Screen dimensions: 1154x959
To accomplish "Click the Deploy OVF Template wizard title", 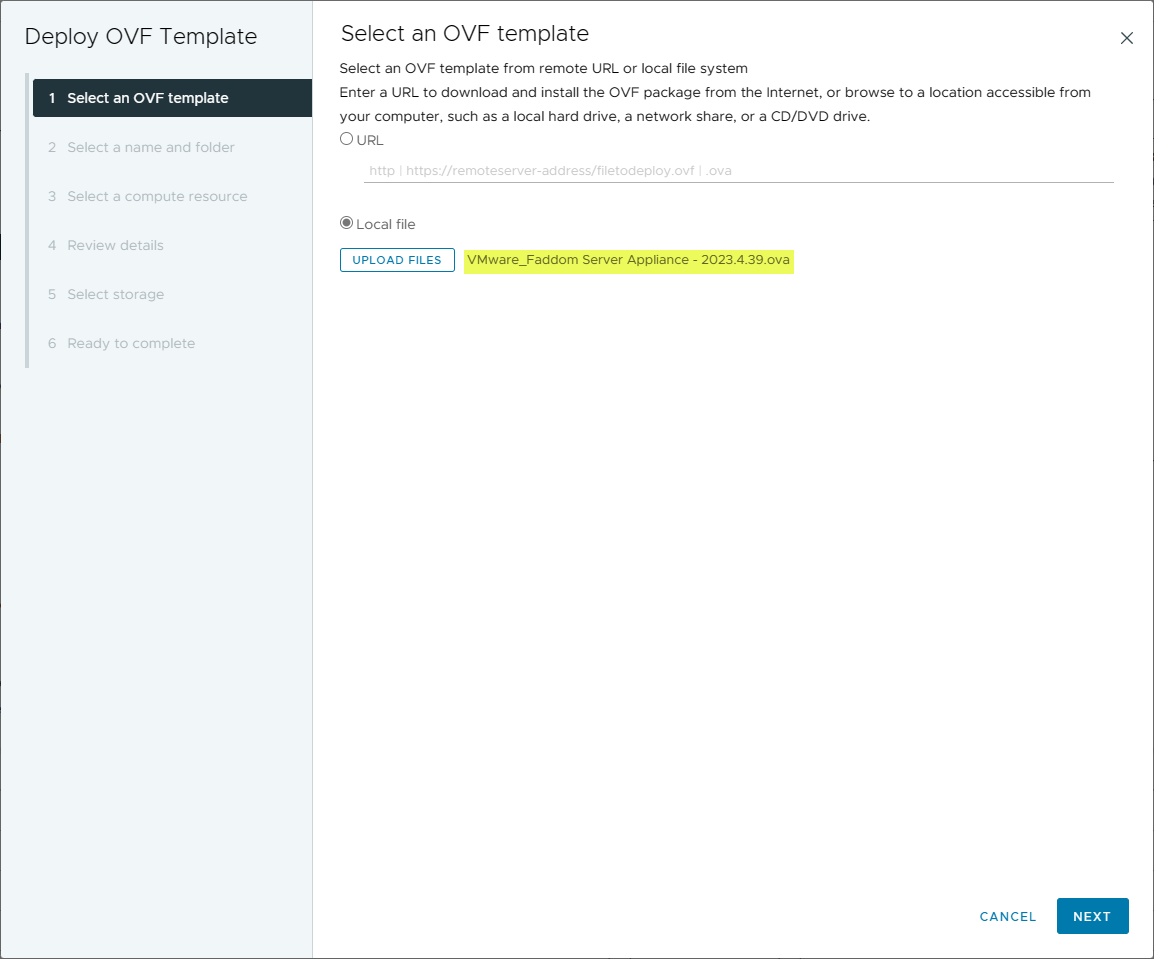I will 141,37.
